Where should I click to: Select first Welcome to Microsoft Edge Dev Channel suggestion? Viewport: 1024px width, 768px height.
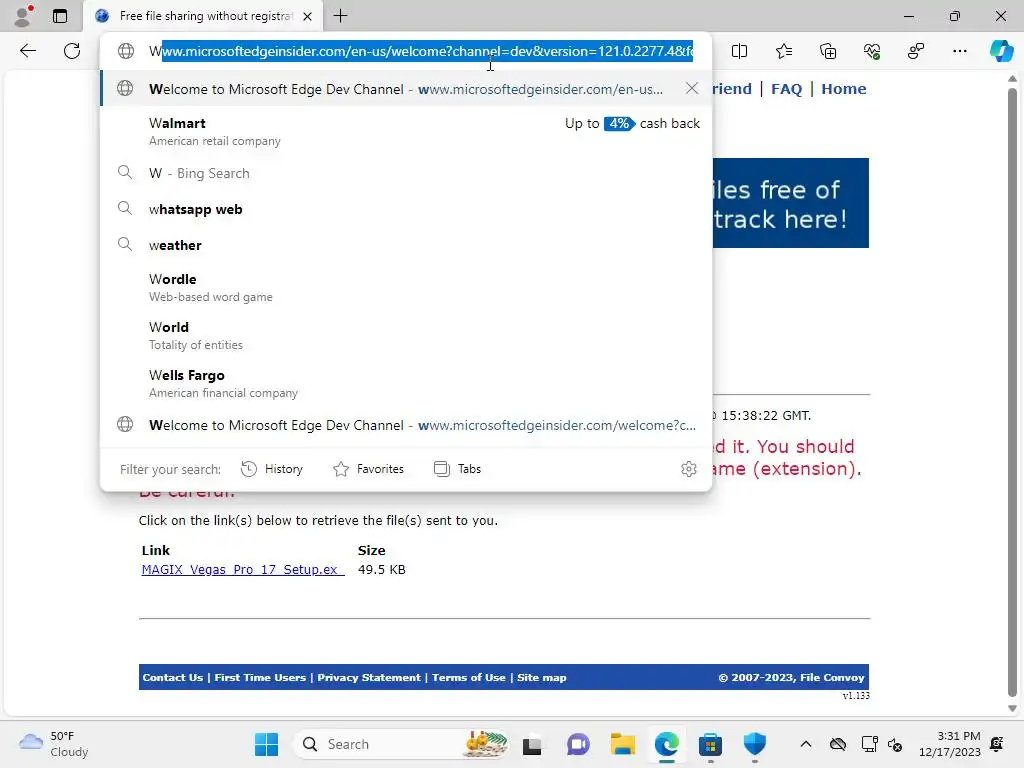(405, 89)
